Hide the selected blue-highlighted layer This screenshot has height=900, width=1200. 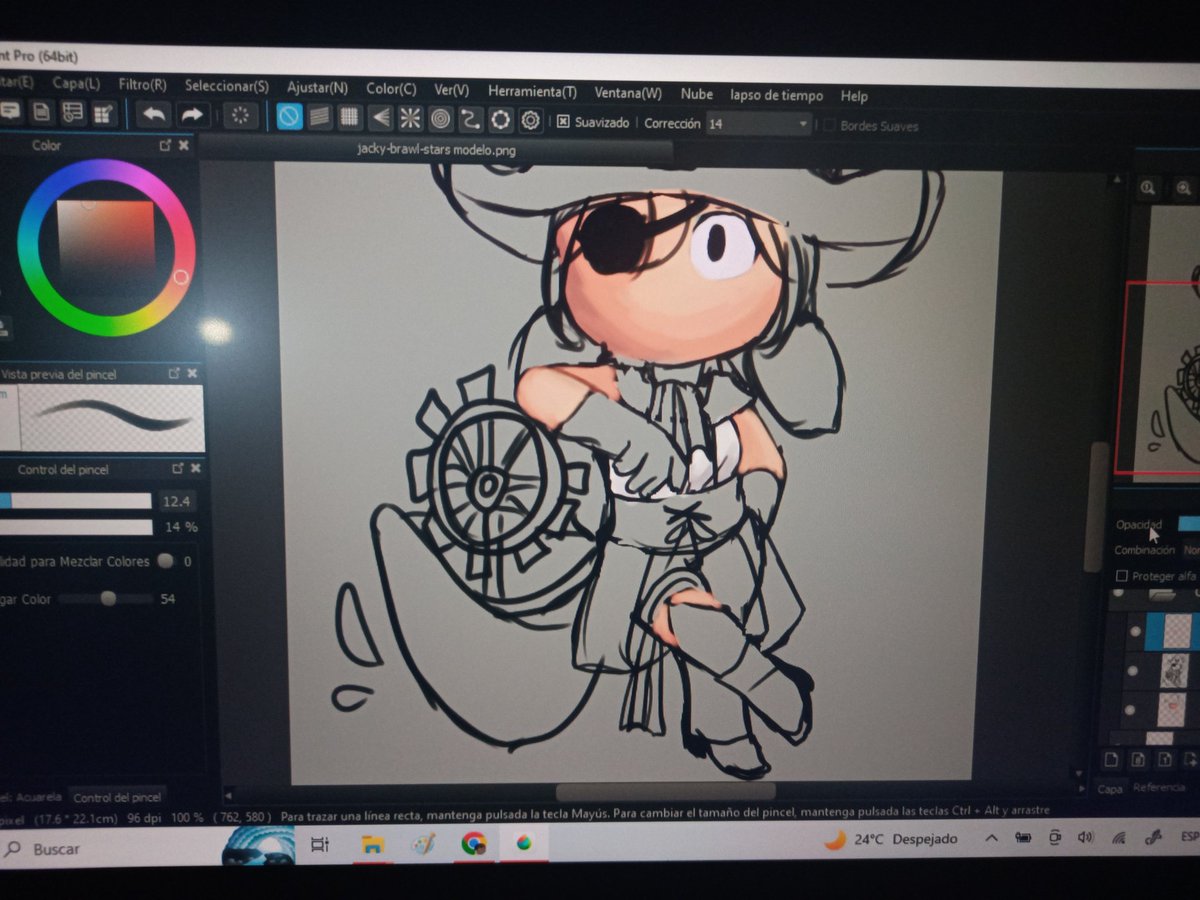click(1134, 632)
